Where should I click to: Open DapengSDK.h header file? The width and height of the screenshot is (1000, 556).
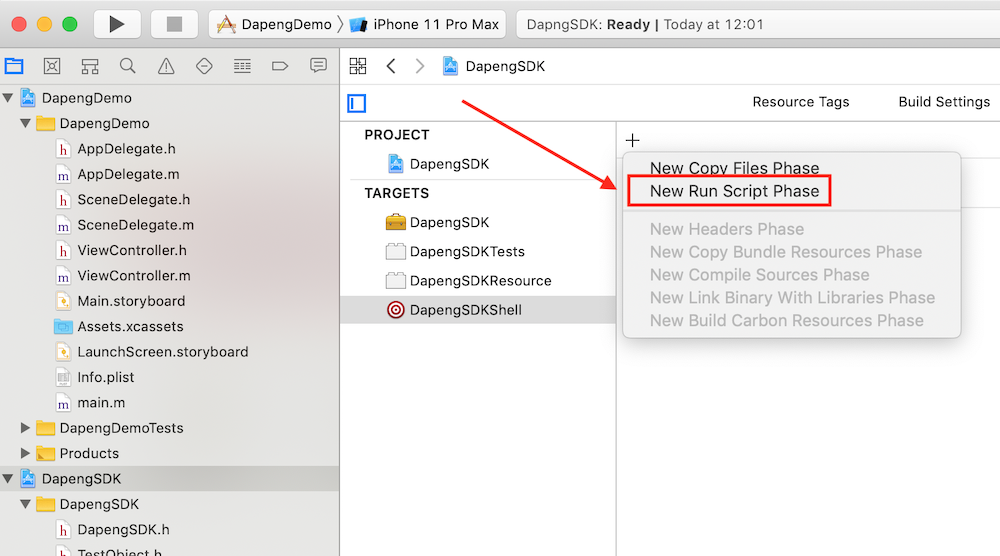coord(123,530)
